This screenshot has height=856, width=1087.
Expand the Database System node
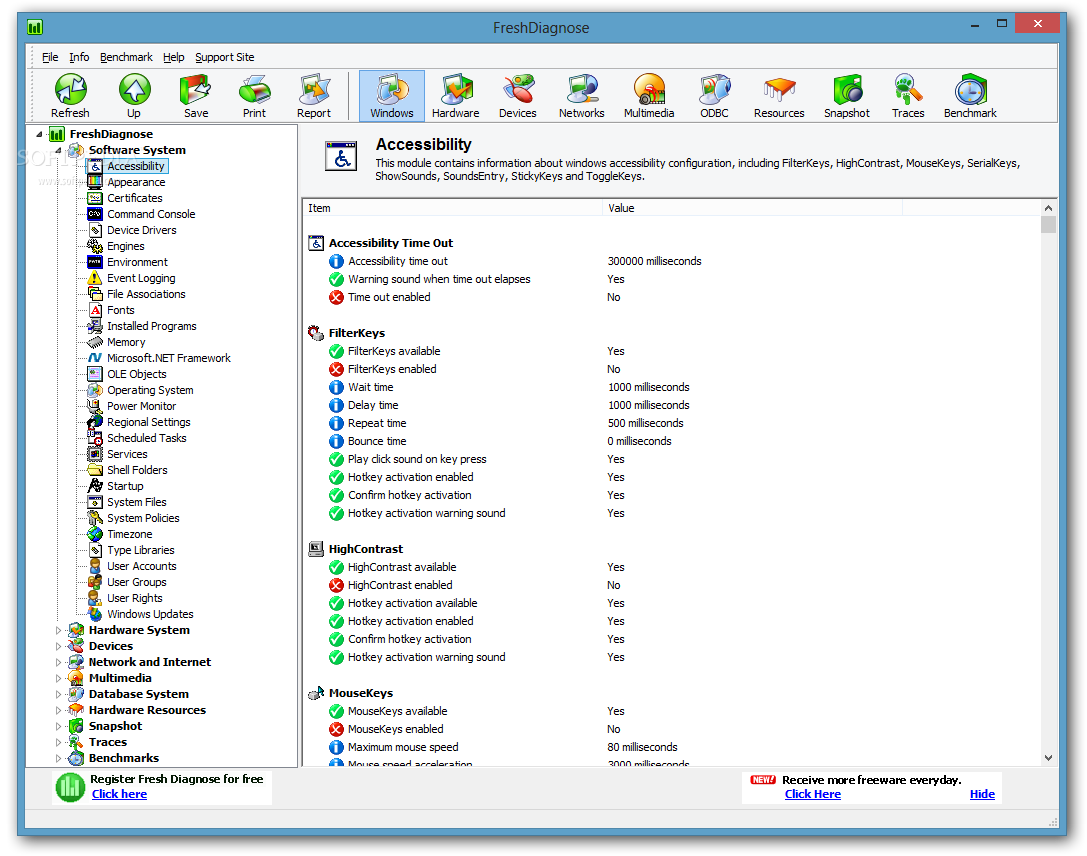pyautogui.click(x=58, y=695)
